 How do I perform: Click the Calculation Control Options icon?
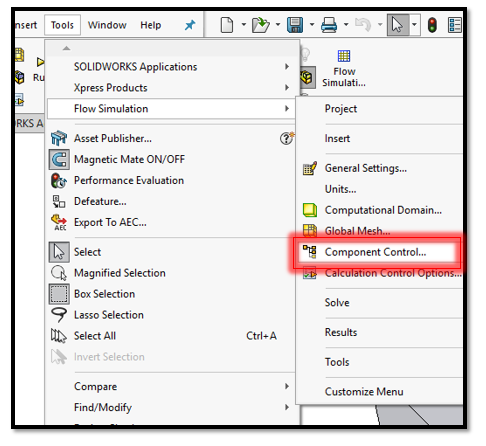310,273
